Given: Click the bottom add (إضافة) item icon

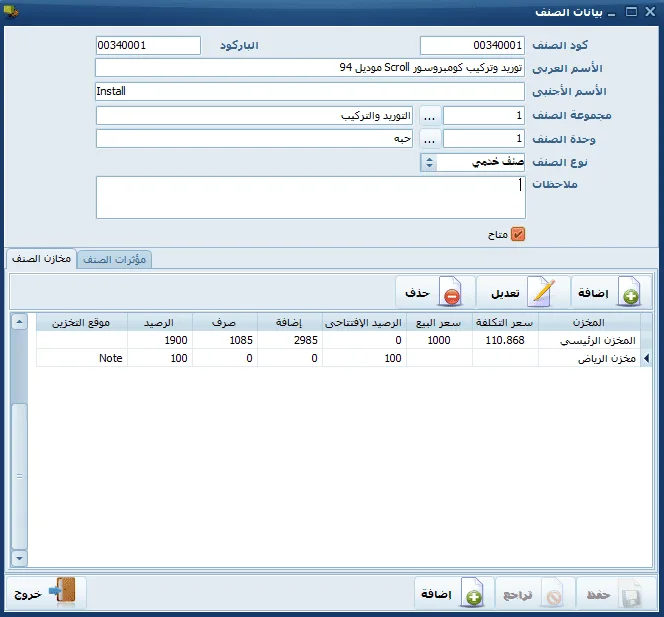Looking at the screenshot, I should pyautogui.click(x=472, y=594).
